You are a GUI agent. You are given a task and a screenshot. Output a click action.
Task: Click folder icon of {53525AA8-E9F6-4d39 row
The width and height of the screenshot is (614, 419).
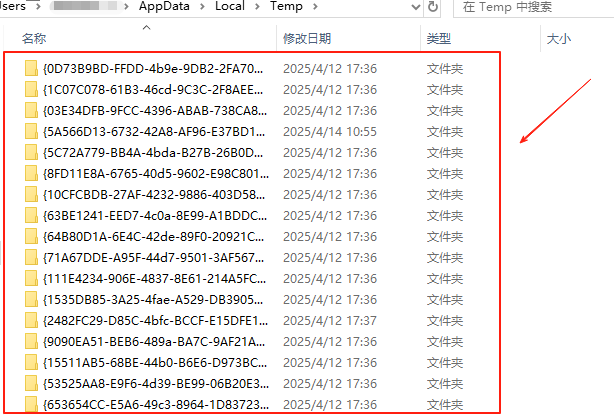tap(31, 383)
